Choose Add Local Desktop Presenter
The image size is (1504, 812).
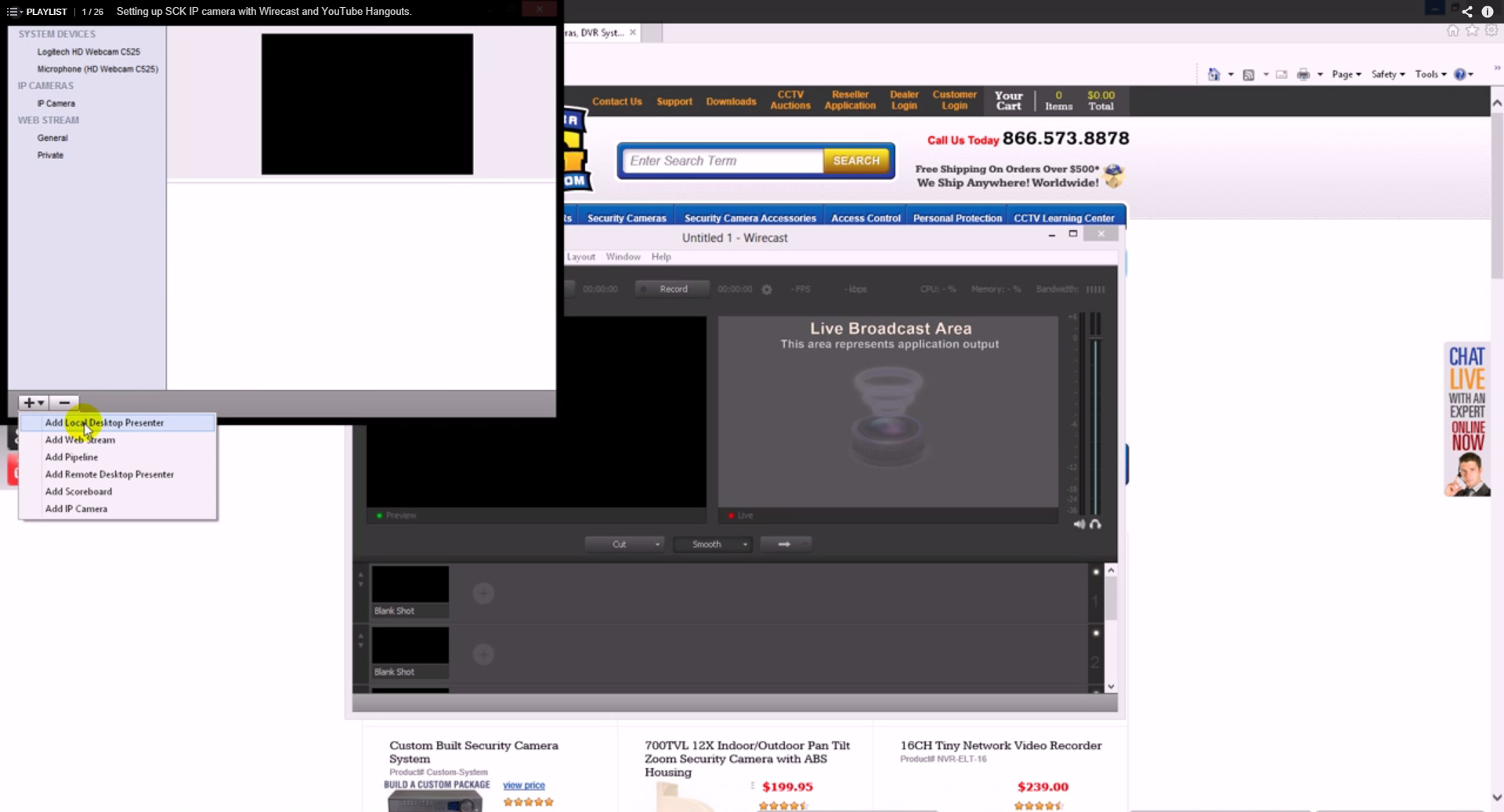pos(117,423)
